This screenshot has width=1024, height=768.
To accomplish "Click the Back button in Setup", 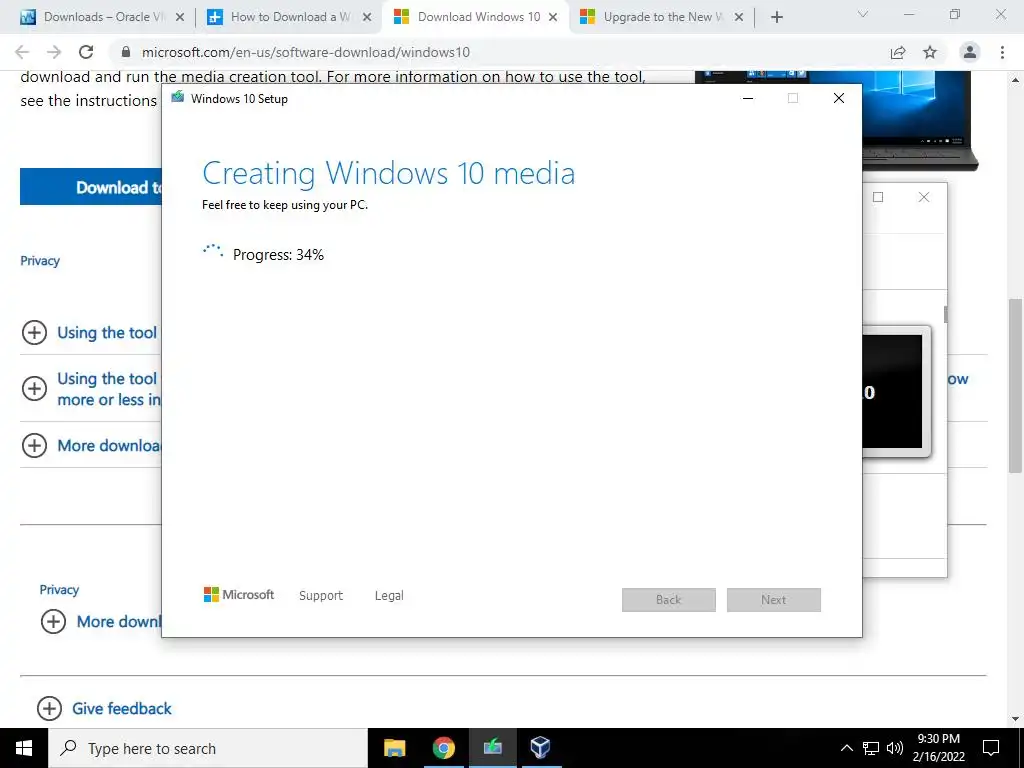I will (669, 600).
